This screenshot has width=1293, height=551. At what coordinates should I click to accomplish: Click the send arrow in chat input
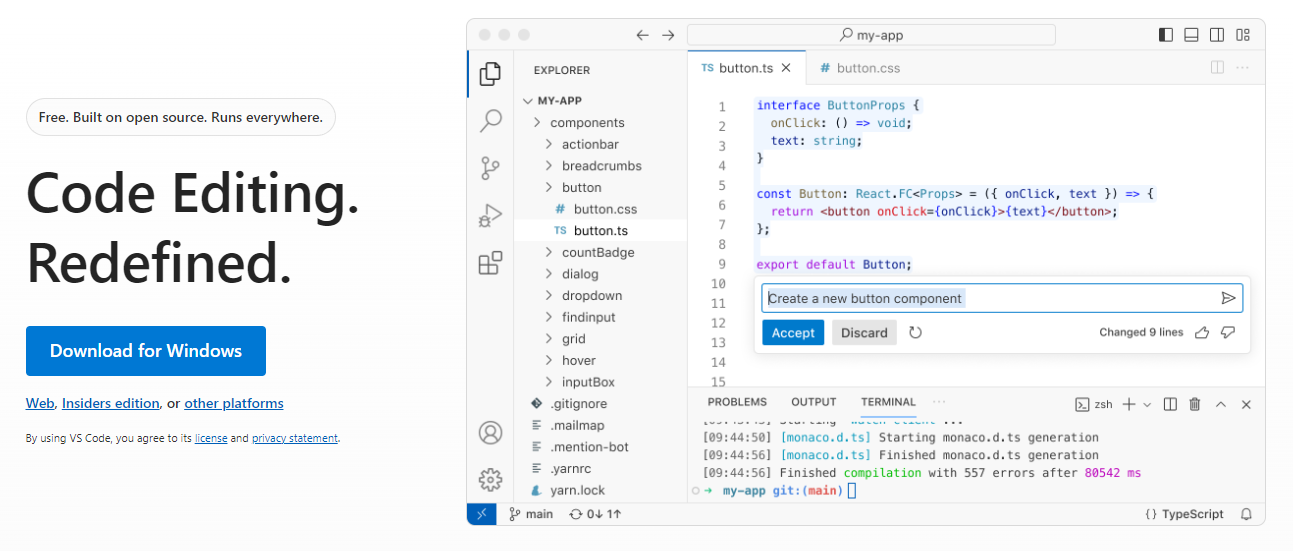(x=1229, y=298)
